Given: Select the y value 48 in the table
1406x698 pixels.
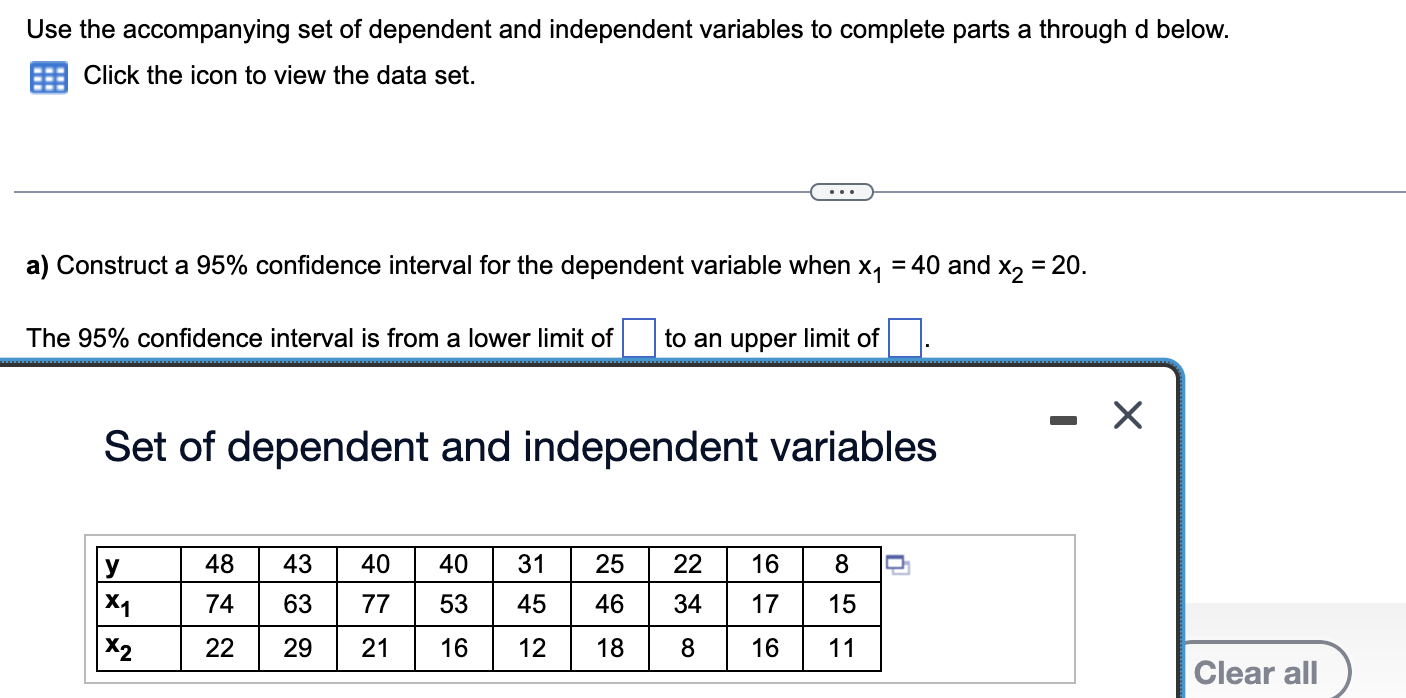Looking at the screenshot, I should pos(219,564).
